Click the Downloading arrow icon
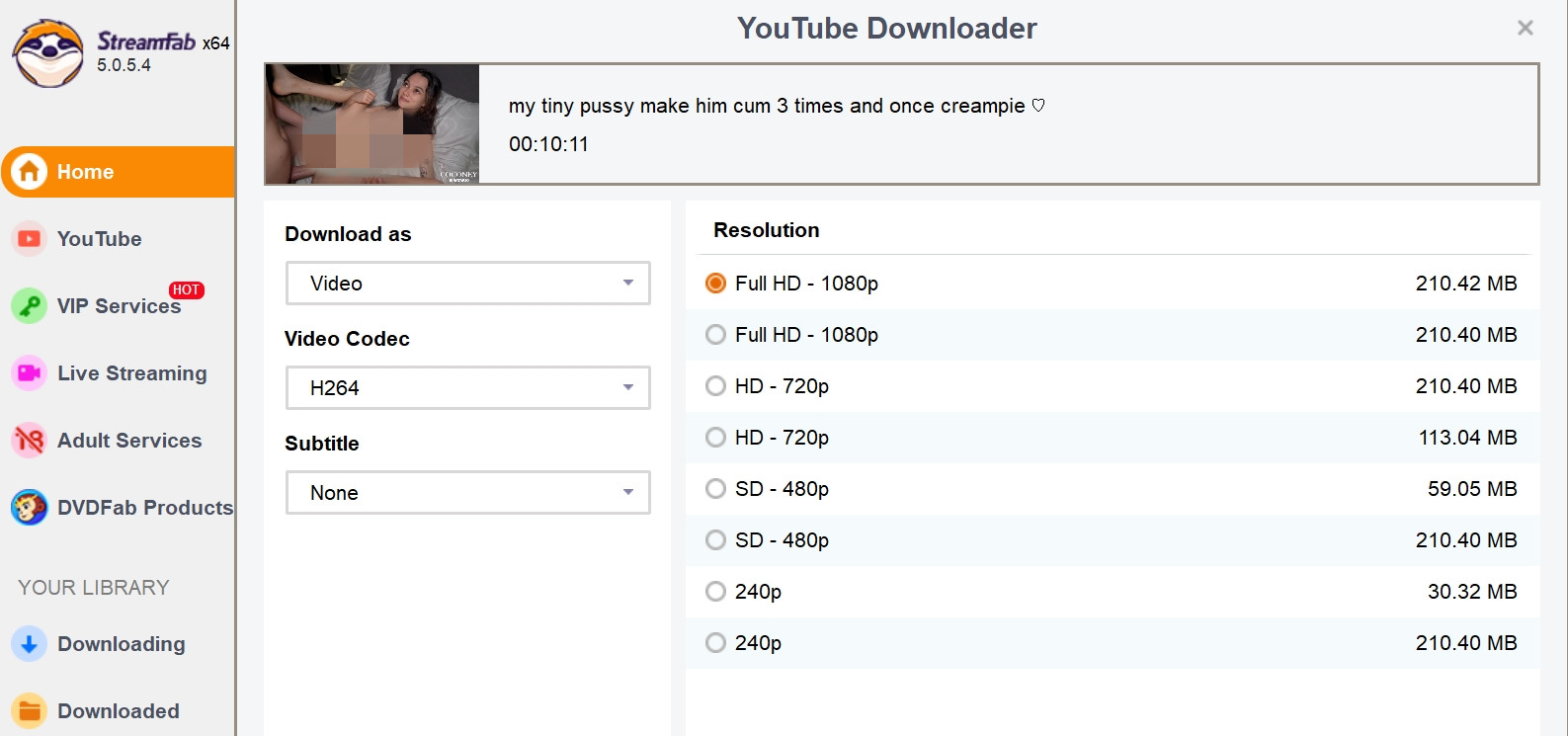 coord(30,644)
